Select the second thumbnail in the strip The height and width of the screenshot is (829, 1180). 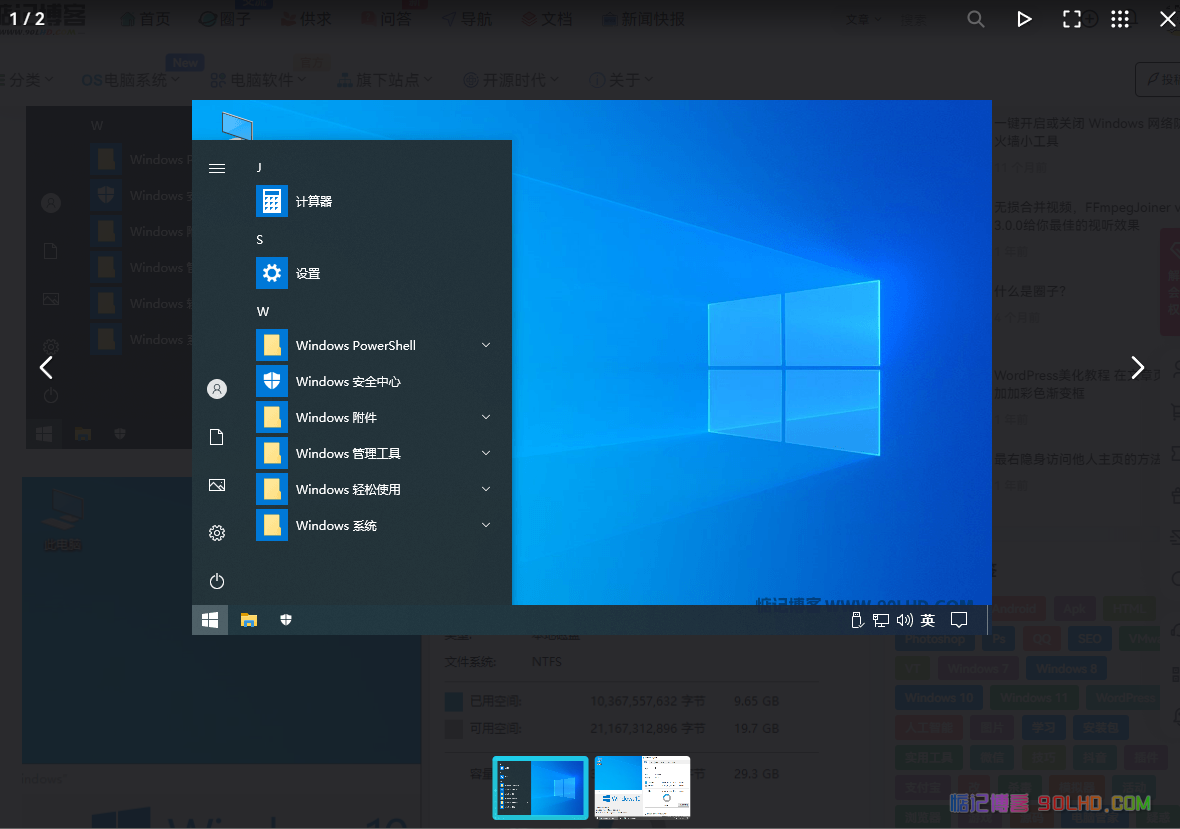(x=642, y=788)
